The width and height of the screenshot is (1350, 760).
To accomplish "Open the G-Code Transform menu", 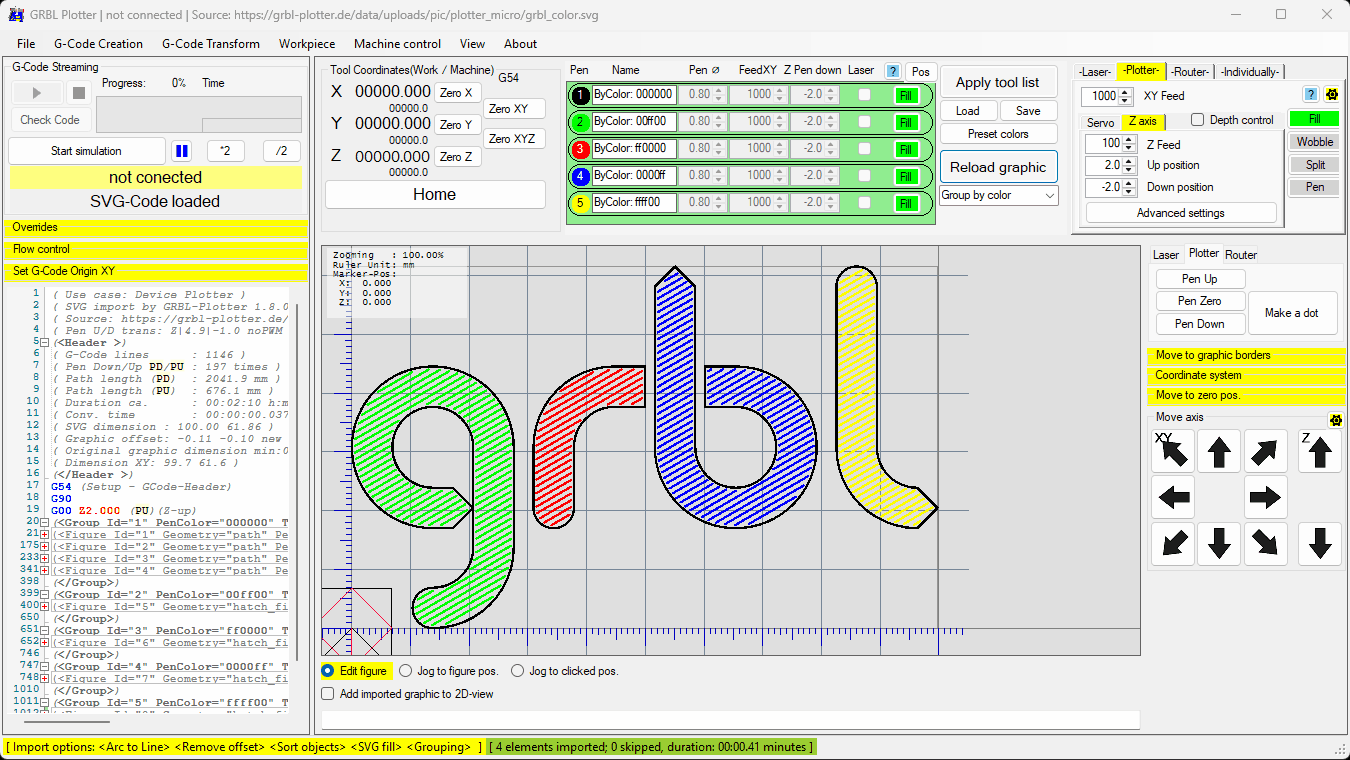I will tap(210, 44).
